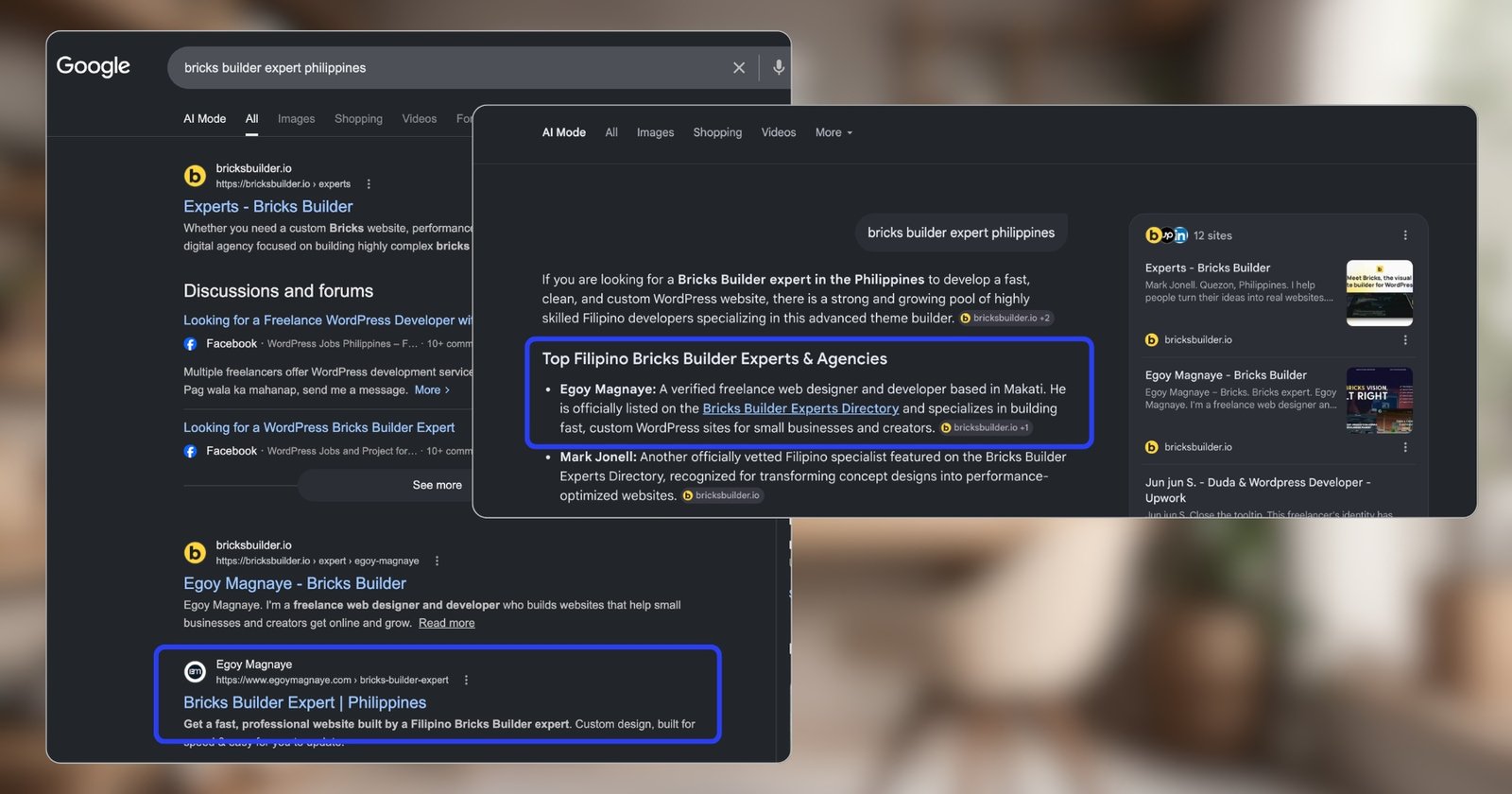
Task: Clear the search box with the X icon
Action: pos(739,68)
